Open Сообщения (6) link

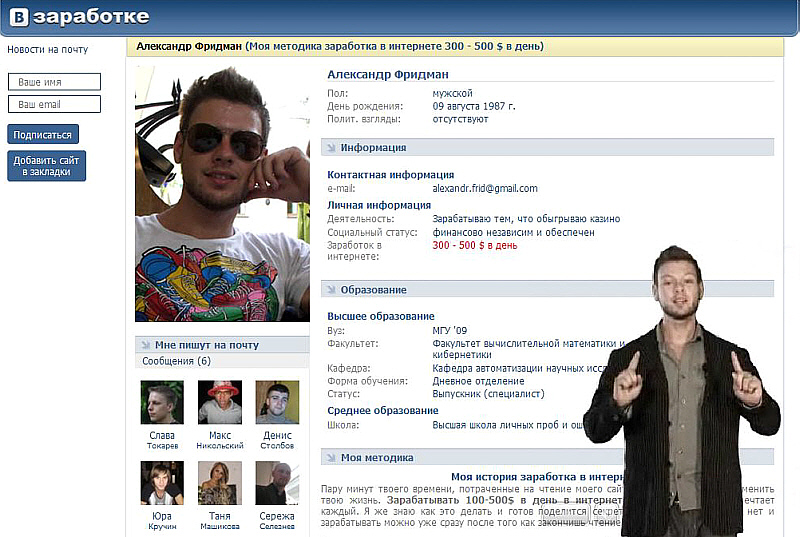[177, 361]
